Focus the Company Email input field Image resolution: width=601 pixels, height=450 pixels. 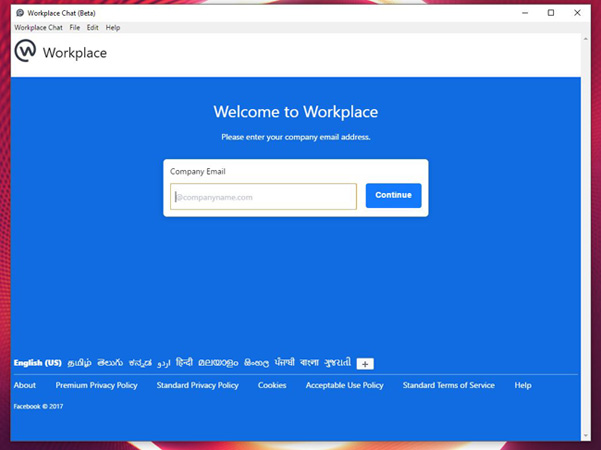tap(263, 197)
